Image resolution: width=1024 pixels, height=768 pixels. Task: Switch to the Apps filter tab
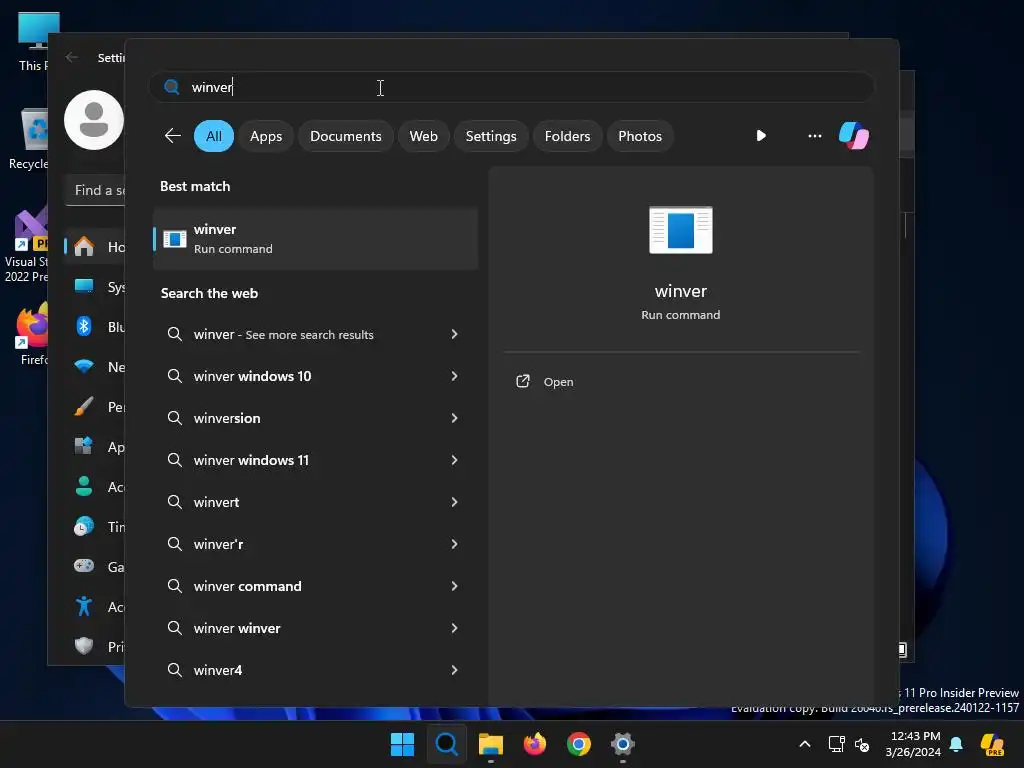point(266,136)
